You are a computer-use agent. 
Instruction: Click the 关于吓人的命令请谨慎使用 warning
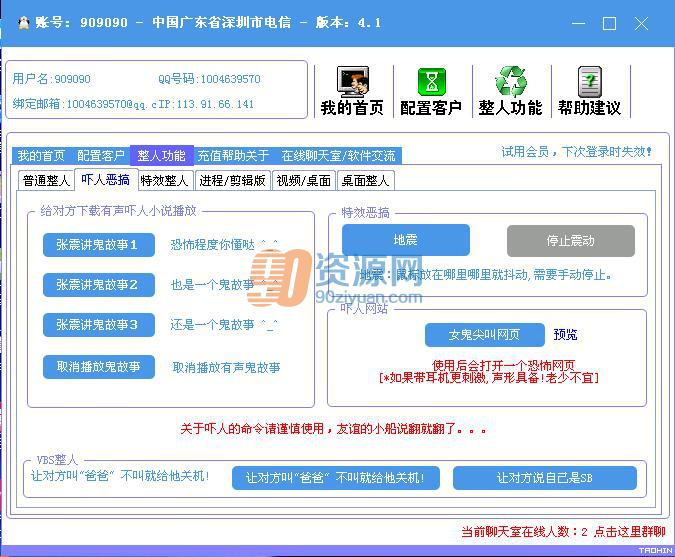[333, 428]
